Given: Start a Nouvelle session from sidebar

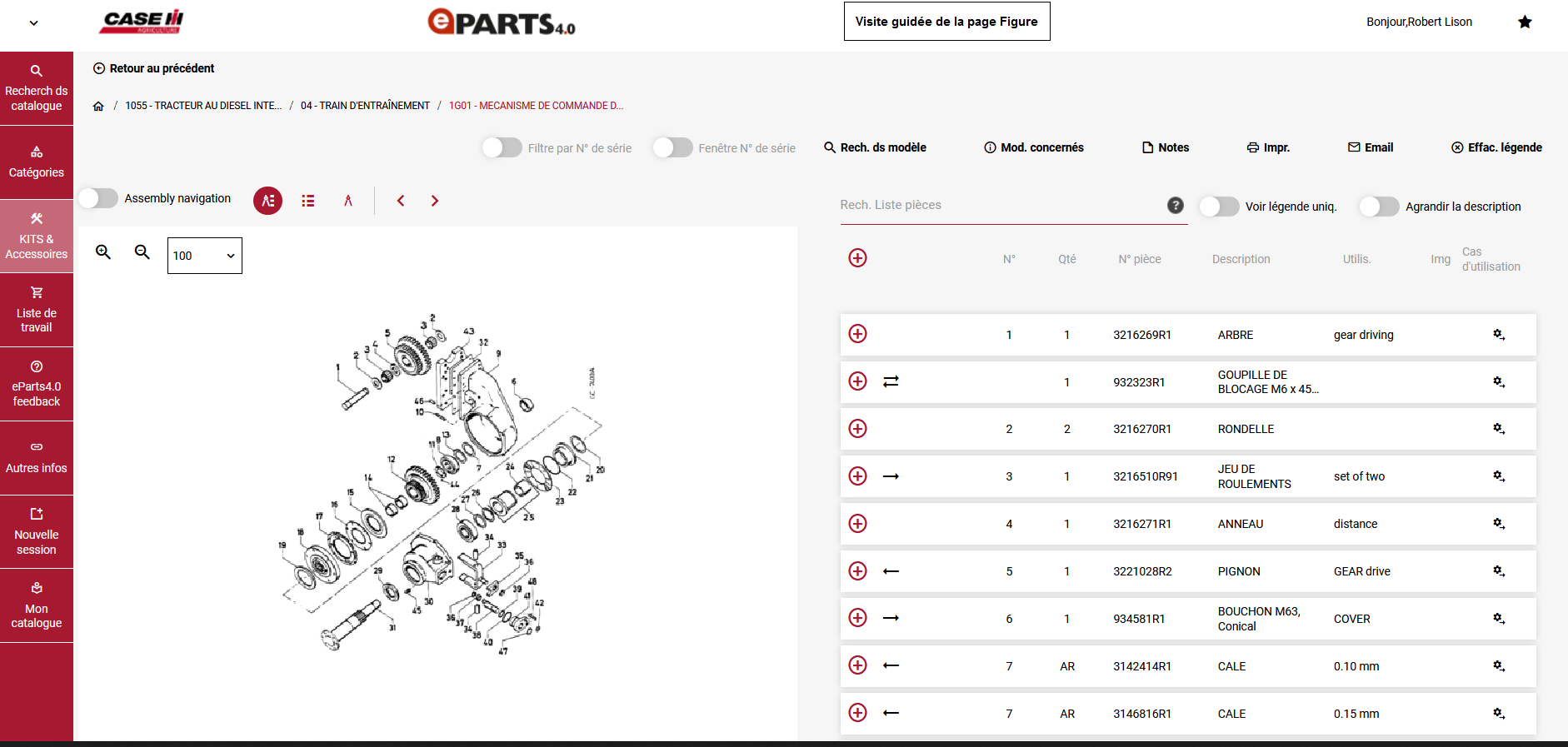Looking at the screenshot, I should 37,532.
